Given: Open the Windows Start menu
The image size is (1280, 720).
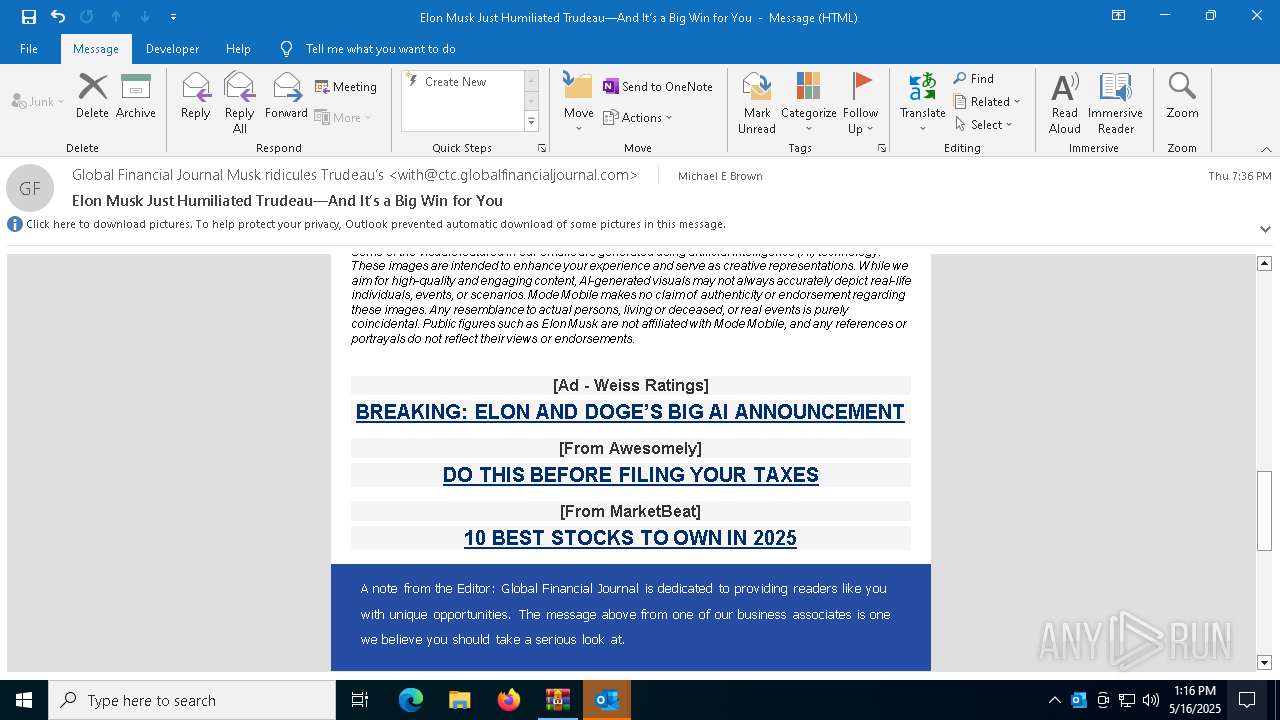Looking at the screenshot, I should point(24,700).
